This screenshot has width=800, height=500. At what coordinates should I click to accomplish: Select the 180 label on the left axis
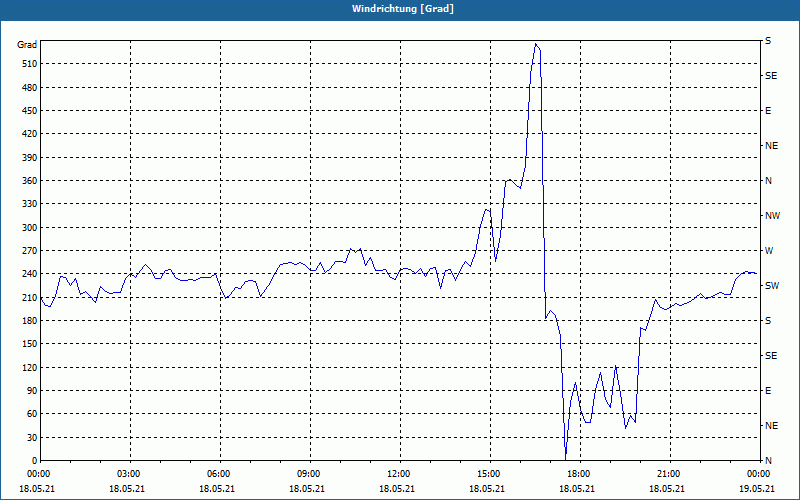point(29,320)
